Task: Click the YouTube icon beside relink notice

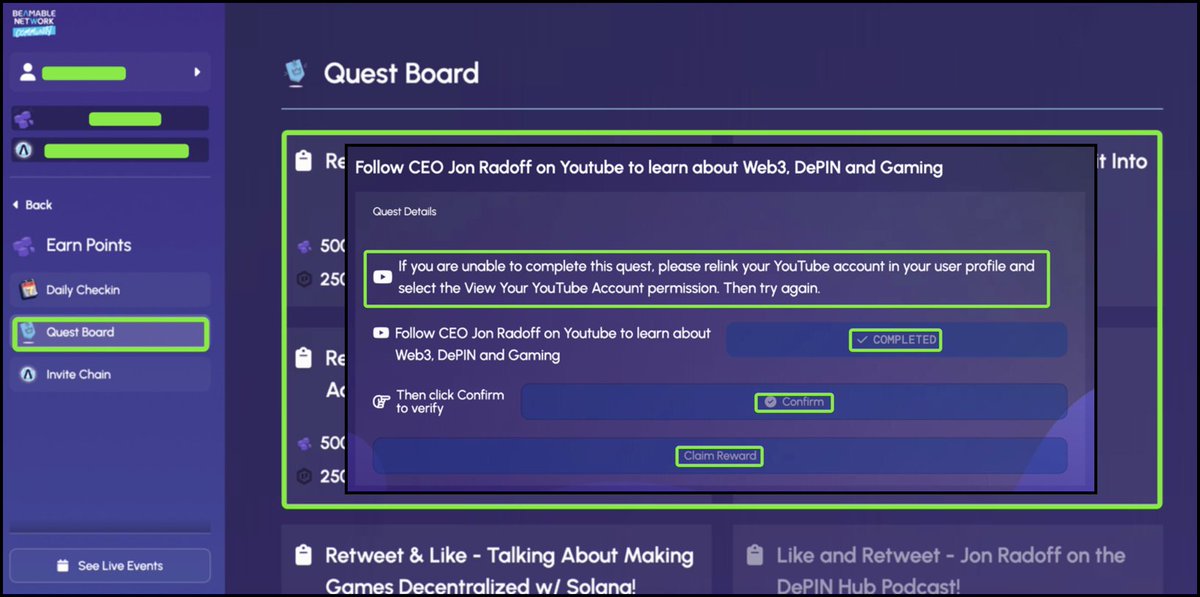Action: click(x=382, y=277)
